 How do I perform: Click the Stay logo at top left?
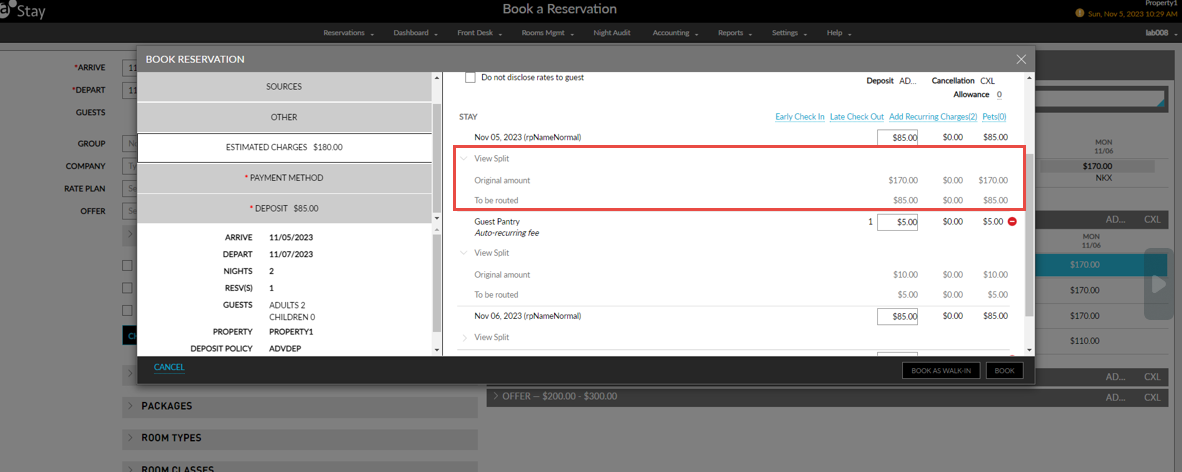(x=23, y=11)
